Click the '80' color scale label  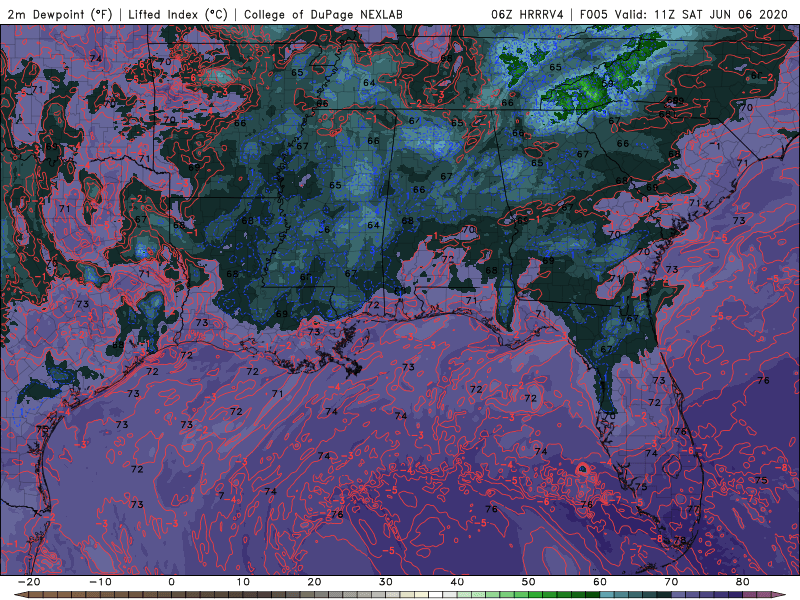743,582
